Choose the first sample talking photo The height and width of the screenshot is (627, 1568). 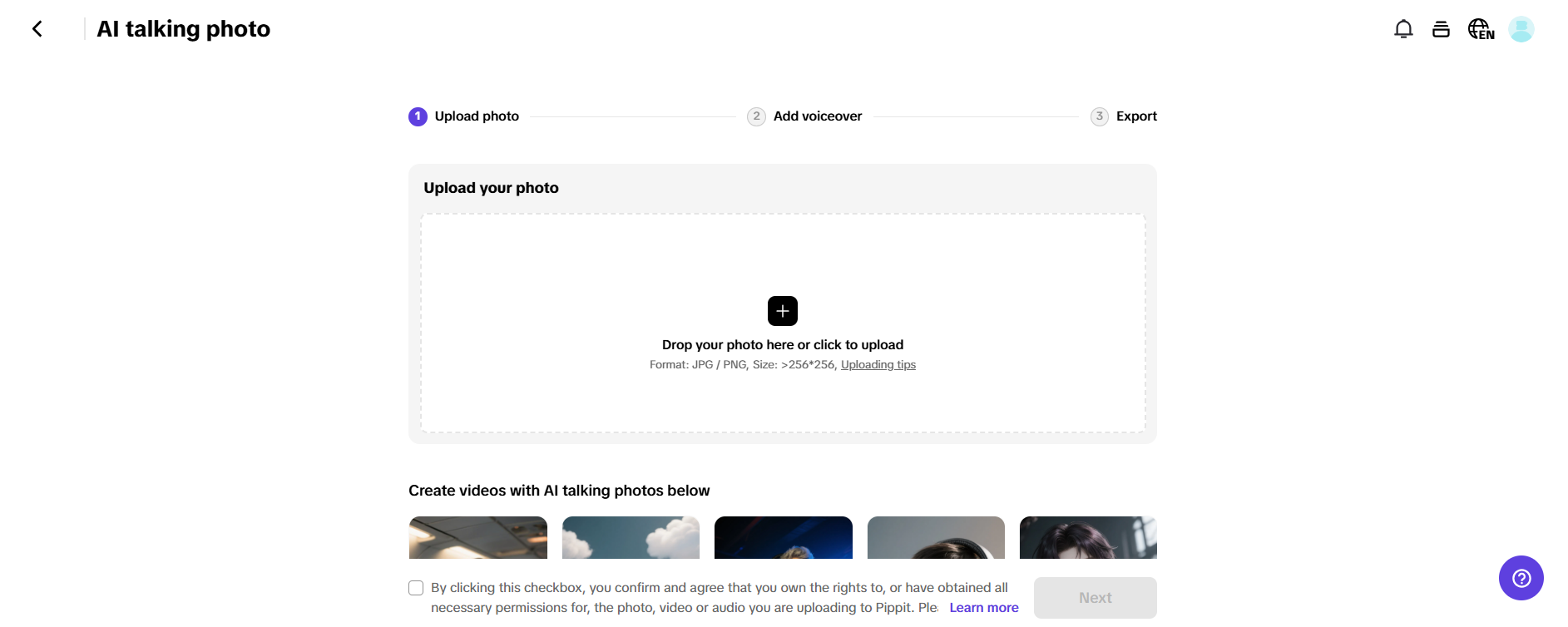478,537
